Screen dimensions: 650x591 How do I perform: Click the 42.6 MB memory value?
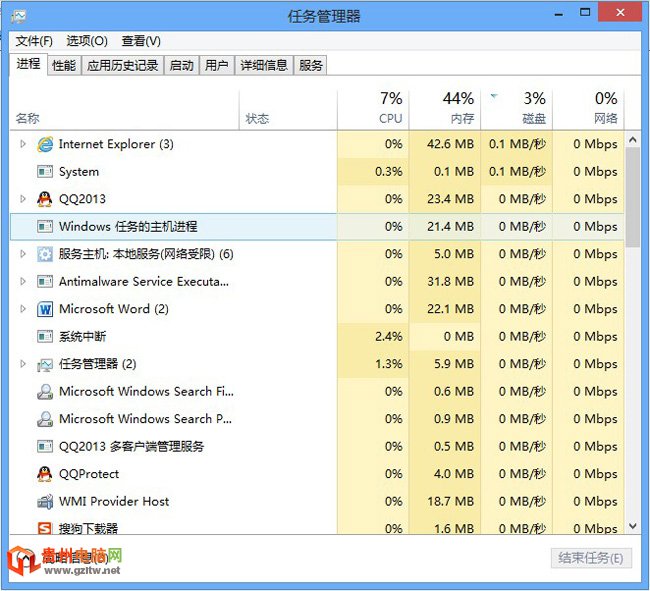pyautogui.click(x=450, y=144)
